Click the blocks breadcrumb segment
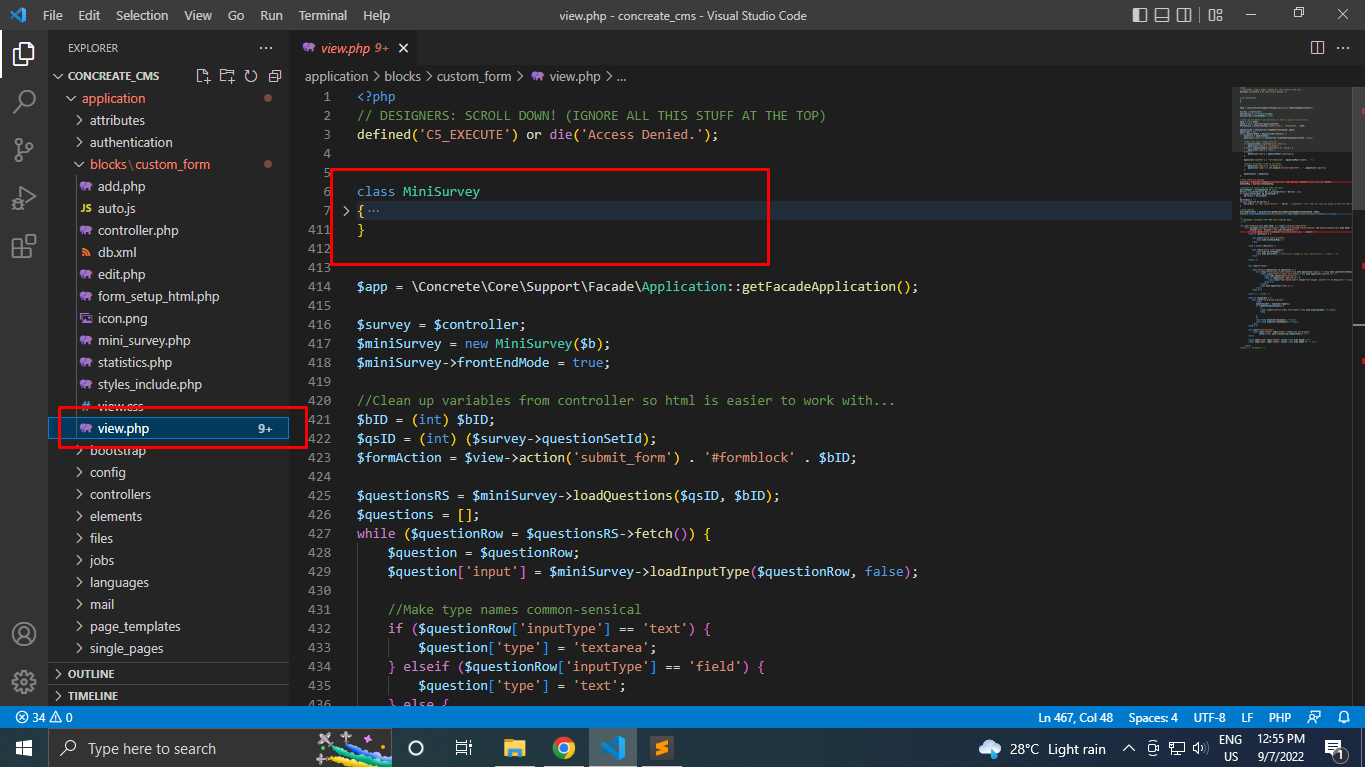The height and width of the screenshot is (767, 1365). pos(403,76)
